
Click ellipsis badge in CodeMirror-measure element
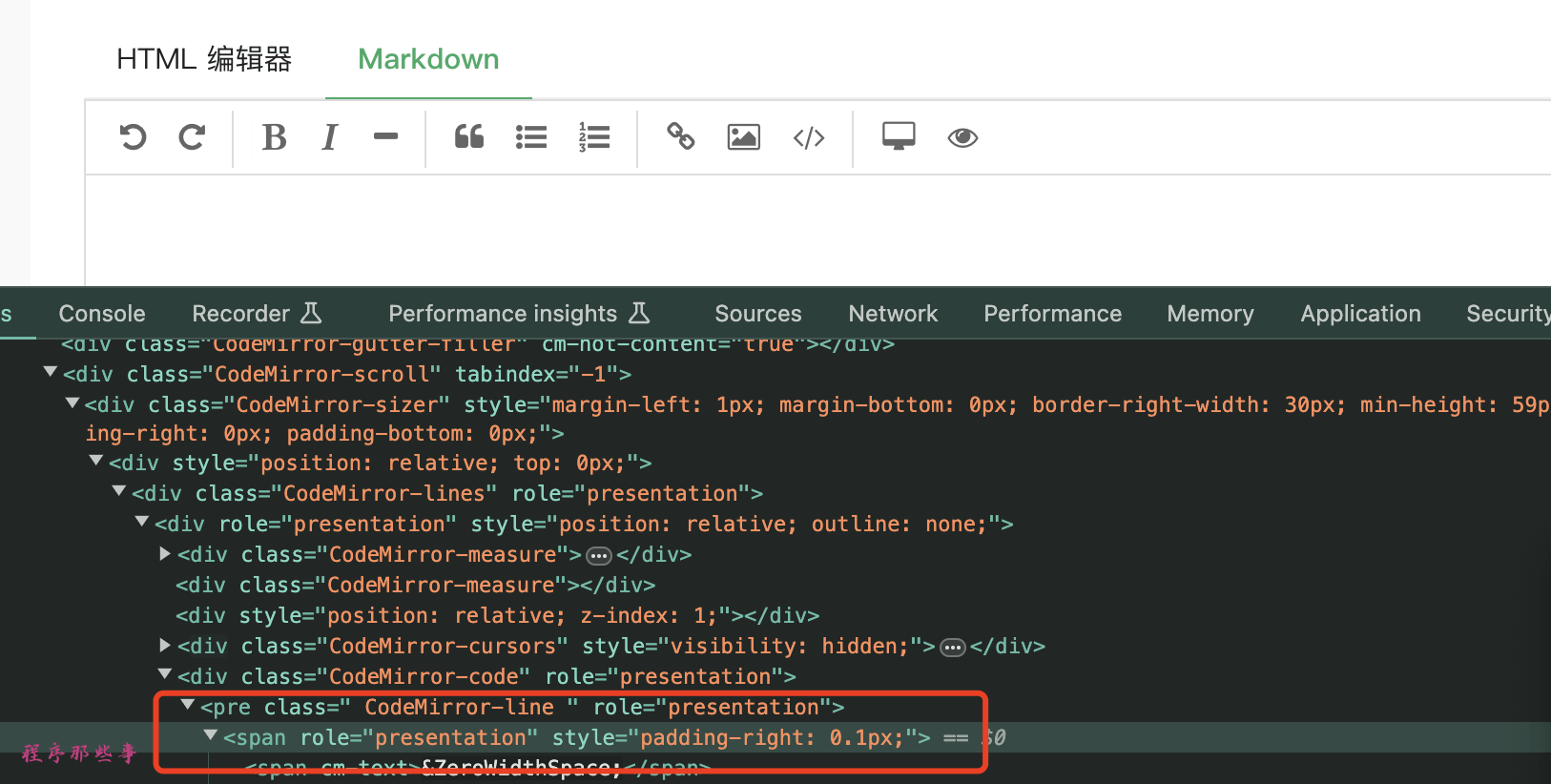pyautogui.click(x=598, y=556)
